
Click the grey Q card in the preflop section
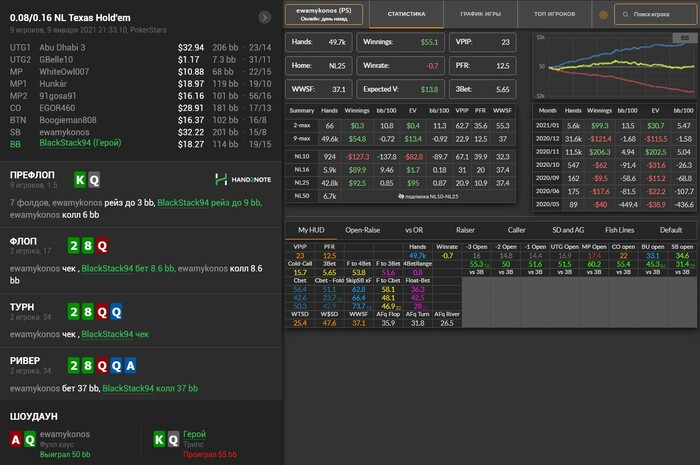click(x=94, y=180)
